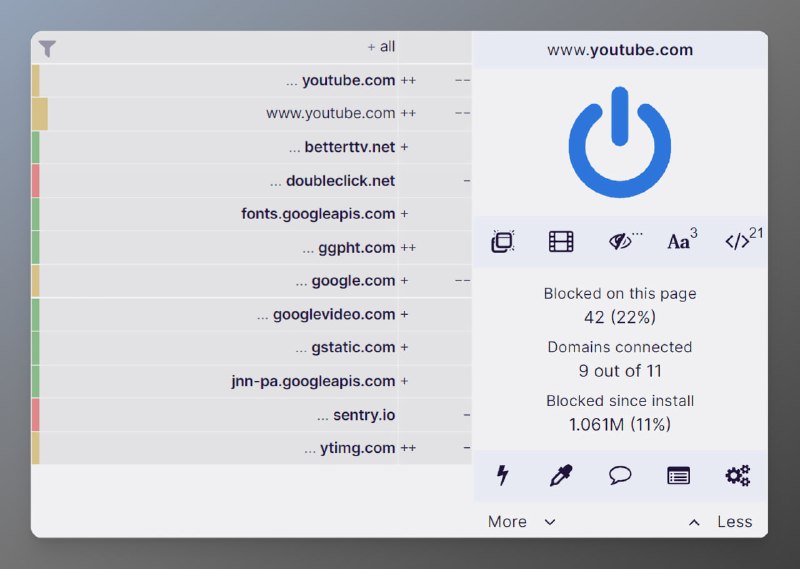Toggle pop-up blocking icon
This screenshot has height=569, width=800.
click(x=503, y=241)
